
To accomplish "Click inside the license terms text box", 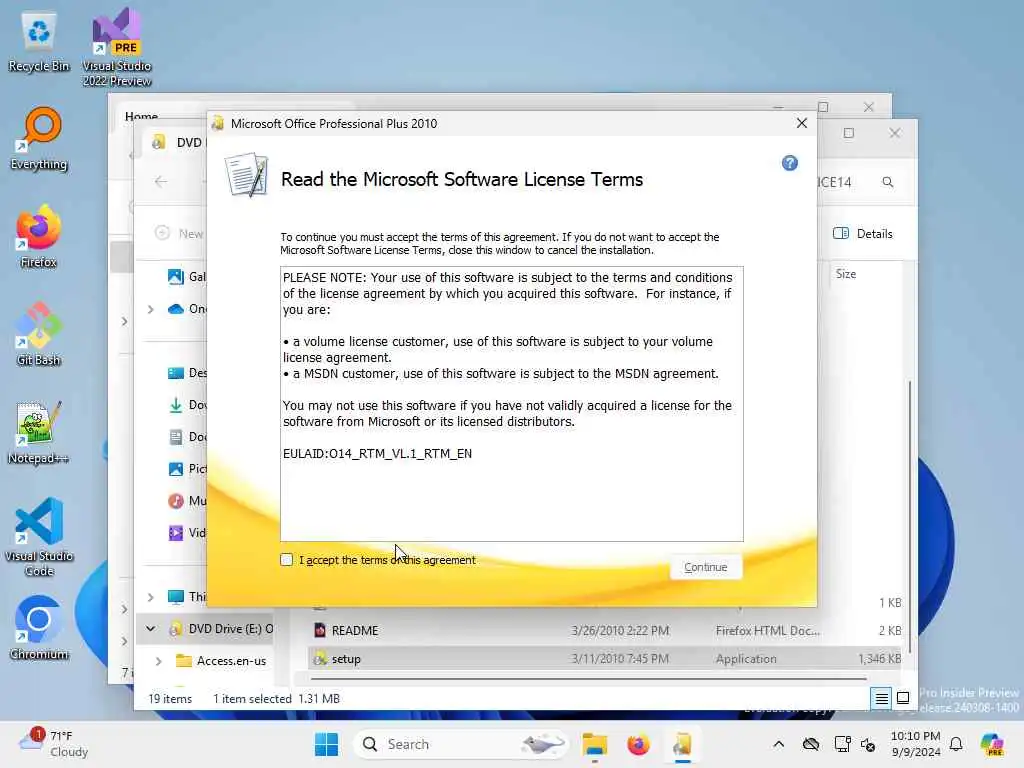I will (511, 404).
